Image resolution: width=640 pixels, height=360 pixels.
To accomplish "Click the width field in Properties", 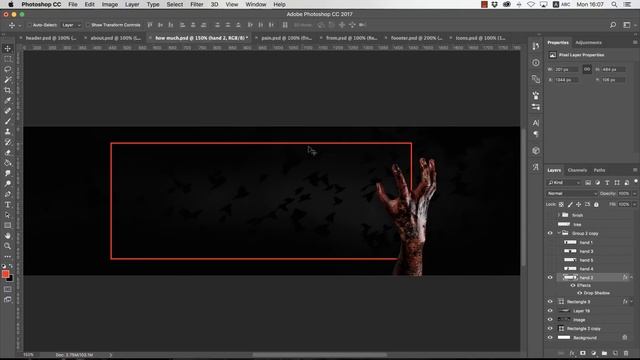I will point(566,69).
